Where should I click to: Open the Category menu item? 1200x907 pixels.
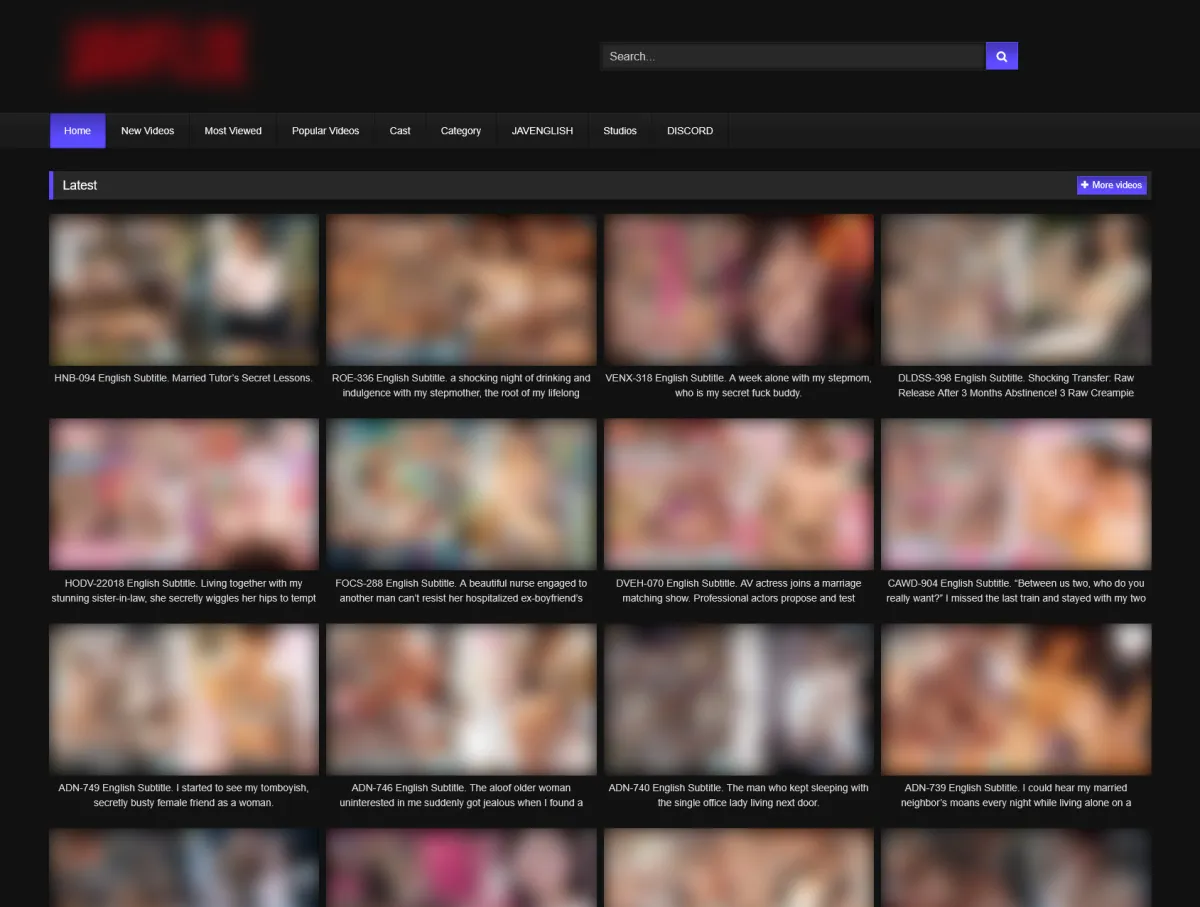pos(460,131)
